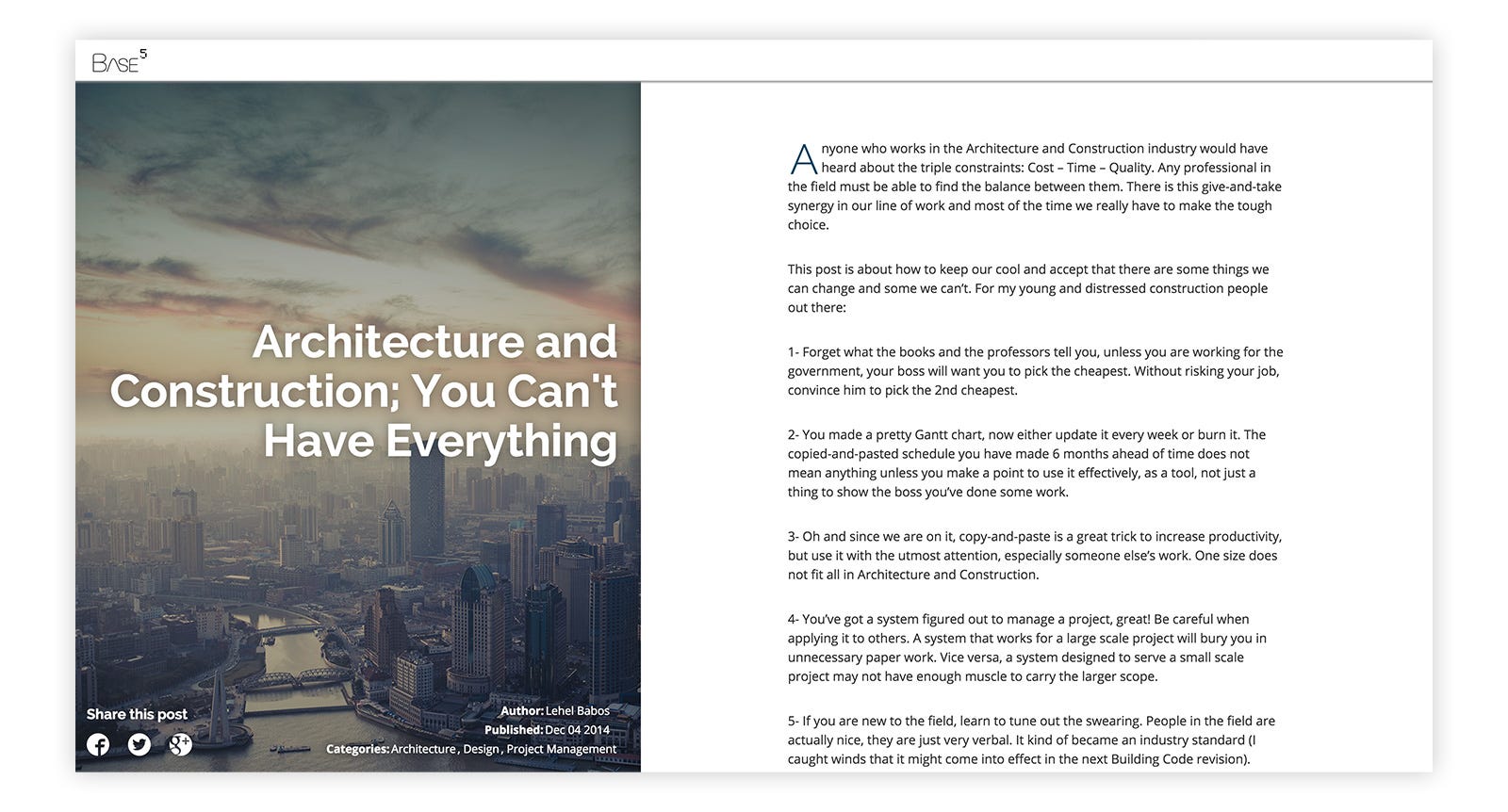Share this post on Google Plus
Screen dimensions: 1508x812
[180, 745]
